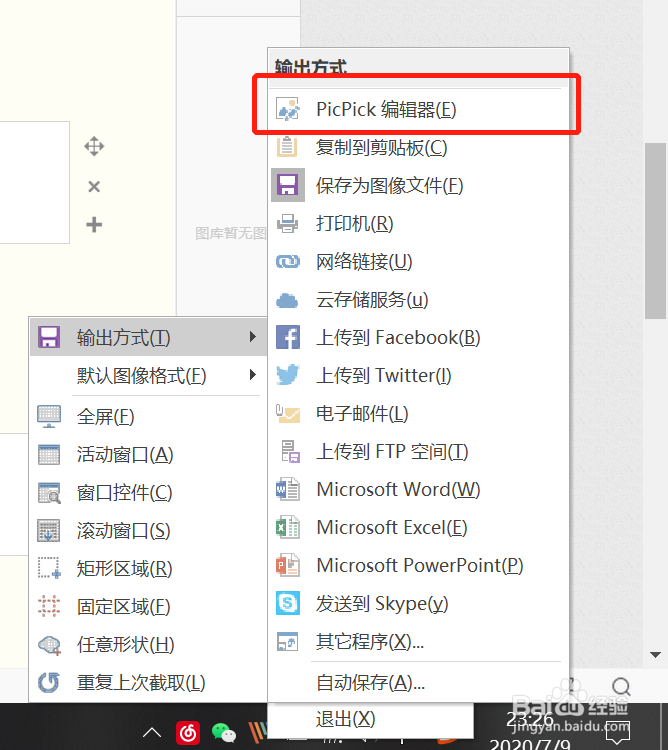This screenshot has height=750, width=668.
Task: Open 其它程序 dialog
Action: [418, 641]
